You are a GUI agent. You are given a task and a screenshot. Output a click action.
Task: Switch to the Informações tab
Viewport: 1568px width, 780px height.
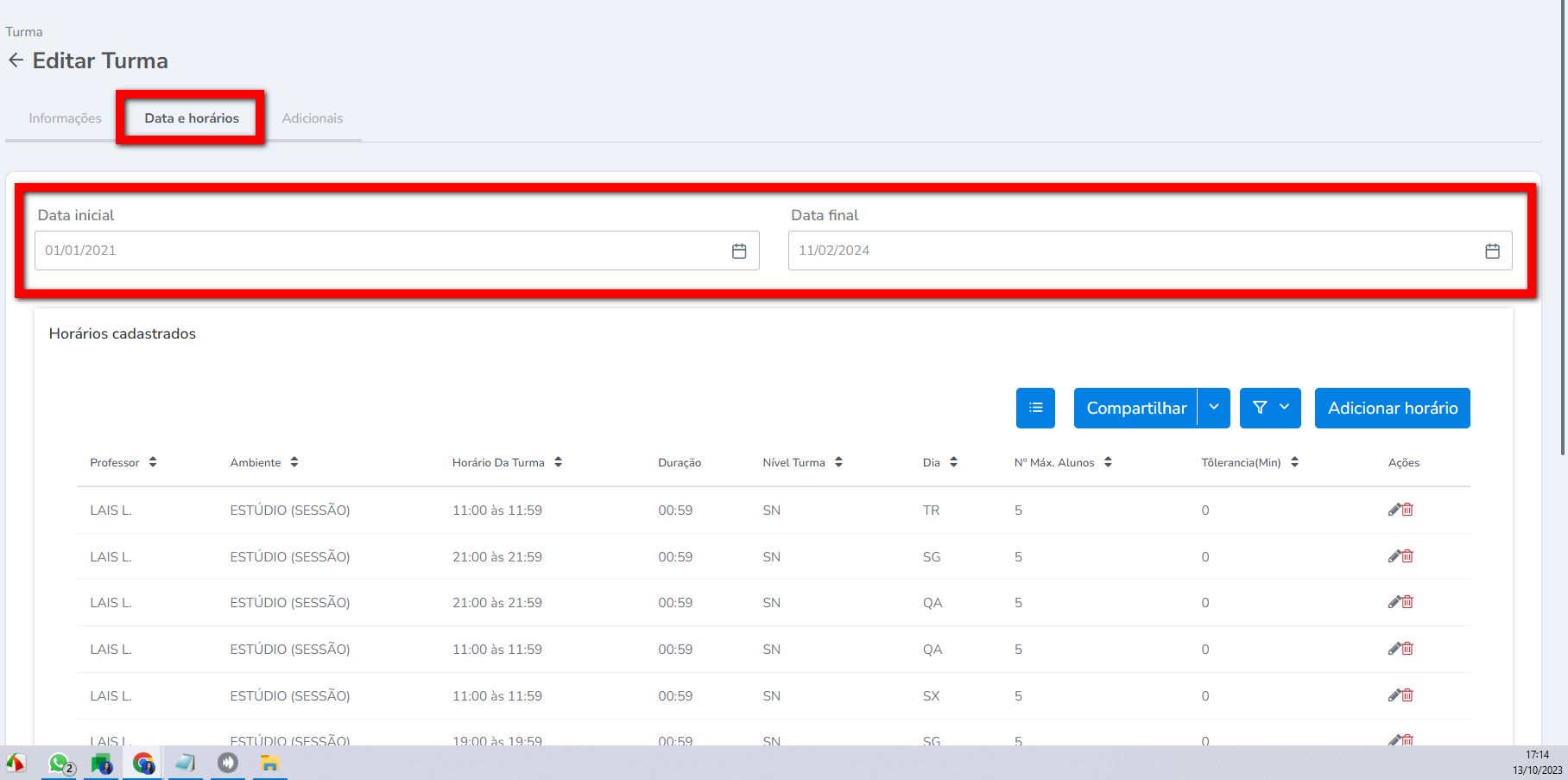tap(65, 118)
